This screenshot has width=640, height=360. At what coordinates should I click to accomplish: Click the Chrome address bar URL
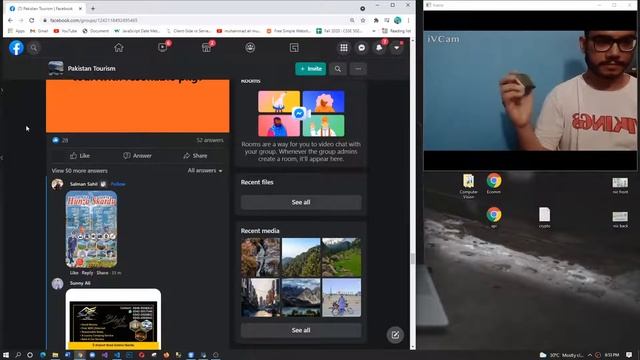pos(93,20)
